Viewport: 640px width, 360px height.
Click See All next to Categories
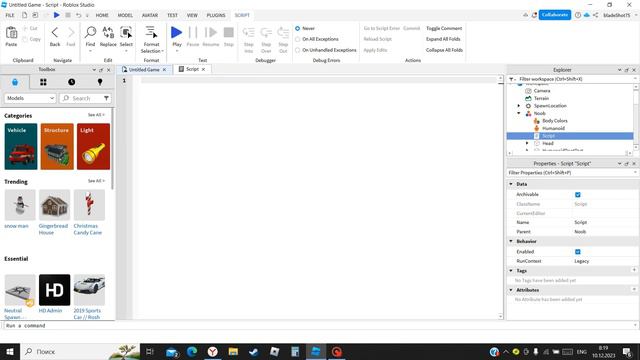click(x=96, y=115)
